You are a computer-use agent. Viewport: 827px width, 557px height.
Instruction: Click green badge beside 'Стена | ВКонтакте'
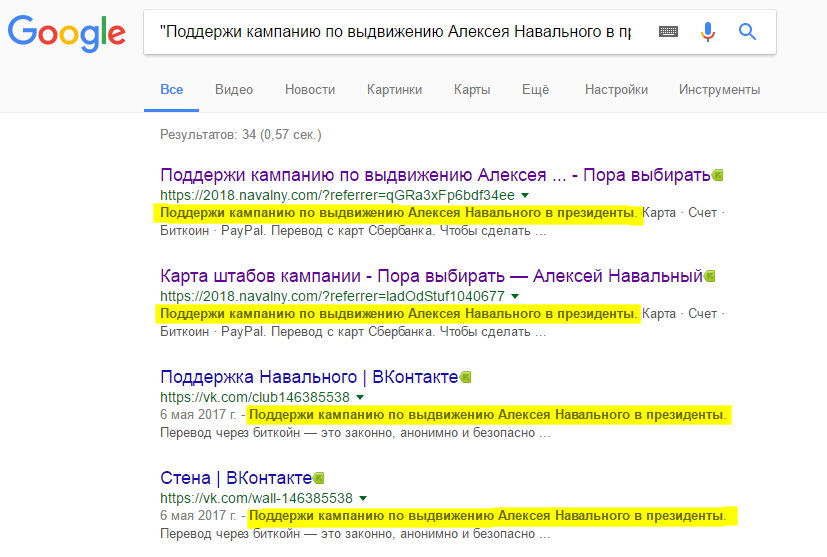click(319, 478)
